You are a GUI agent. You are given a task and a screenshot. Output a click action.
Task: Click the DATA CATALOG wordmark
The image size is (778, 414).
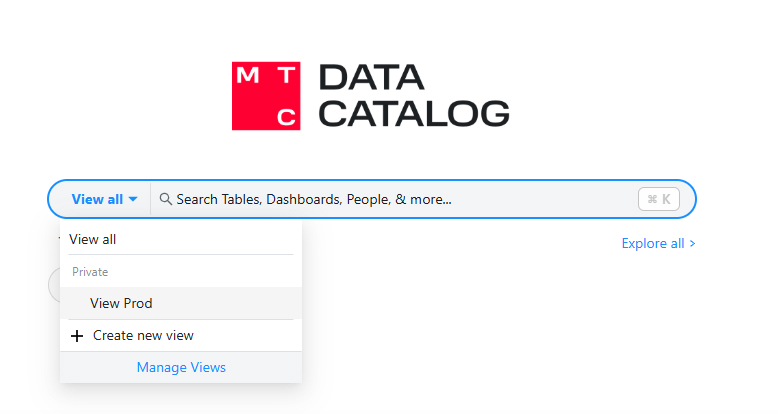[413, 96]
